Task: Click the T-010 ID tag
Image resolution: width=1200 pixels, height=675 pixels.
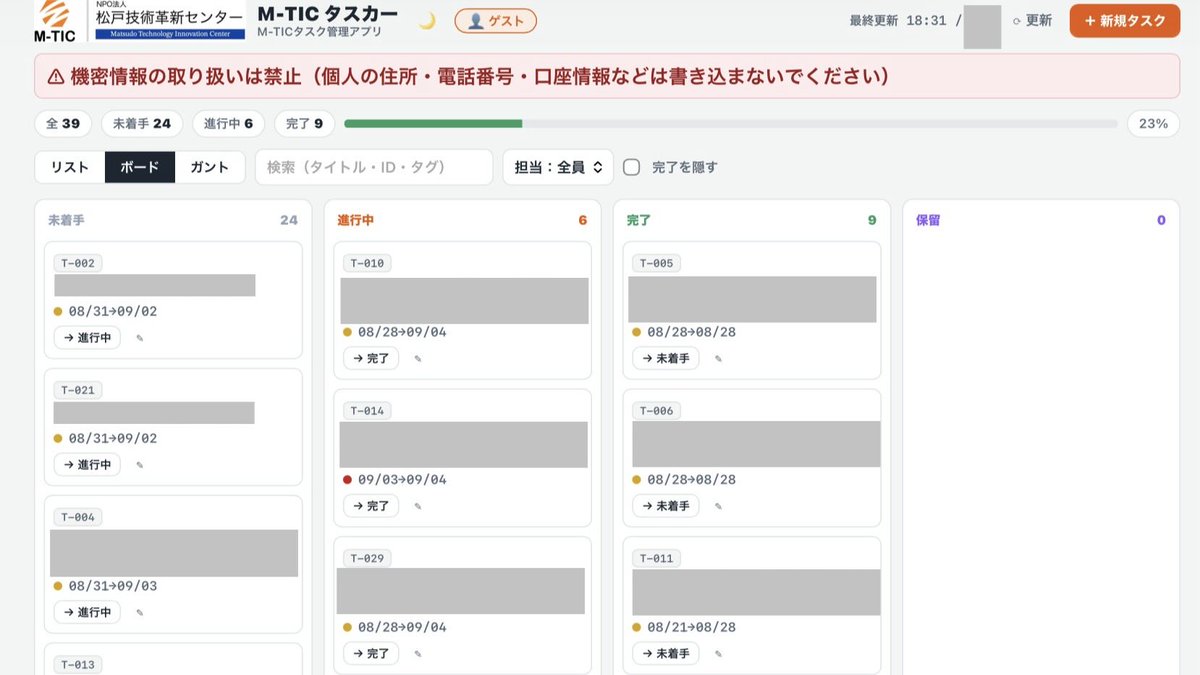Action: 367,263
